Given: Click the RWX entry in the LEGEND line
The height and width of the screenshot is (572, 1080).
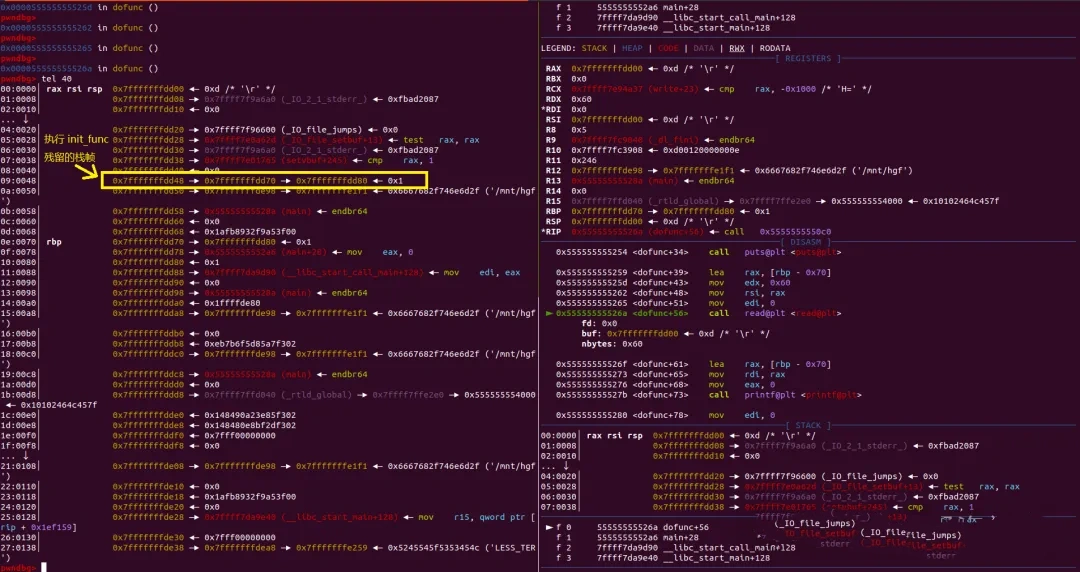Looking at the screenshot, I should [x=736, y=48].
